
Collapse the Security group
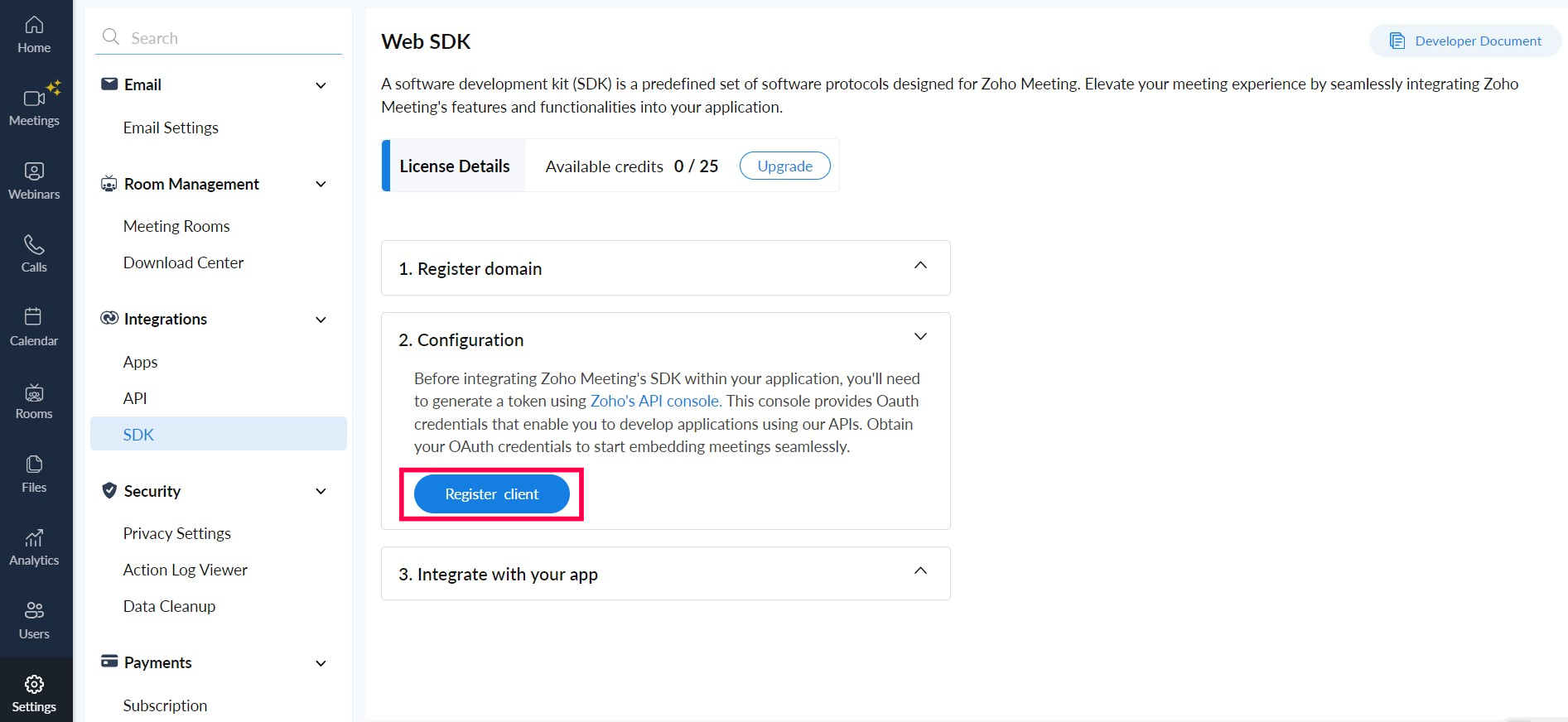coord(321,491)
